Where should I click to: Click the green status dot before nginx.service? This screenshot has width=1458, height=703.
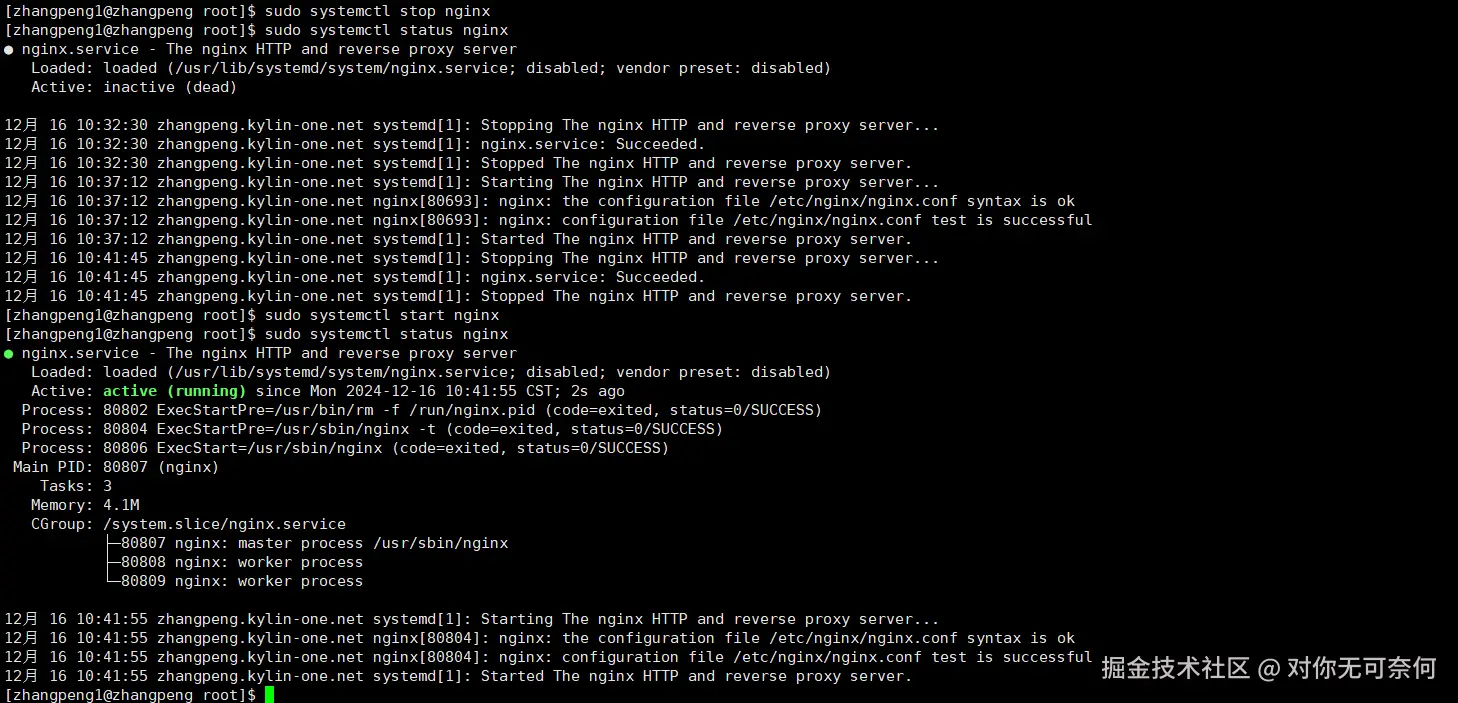(9, 353)
